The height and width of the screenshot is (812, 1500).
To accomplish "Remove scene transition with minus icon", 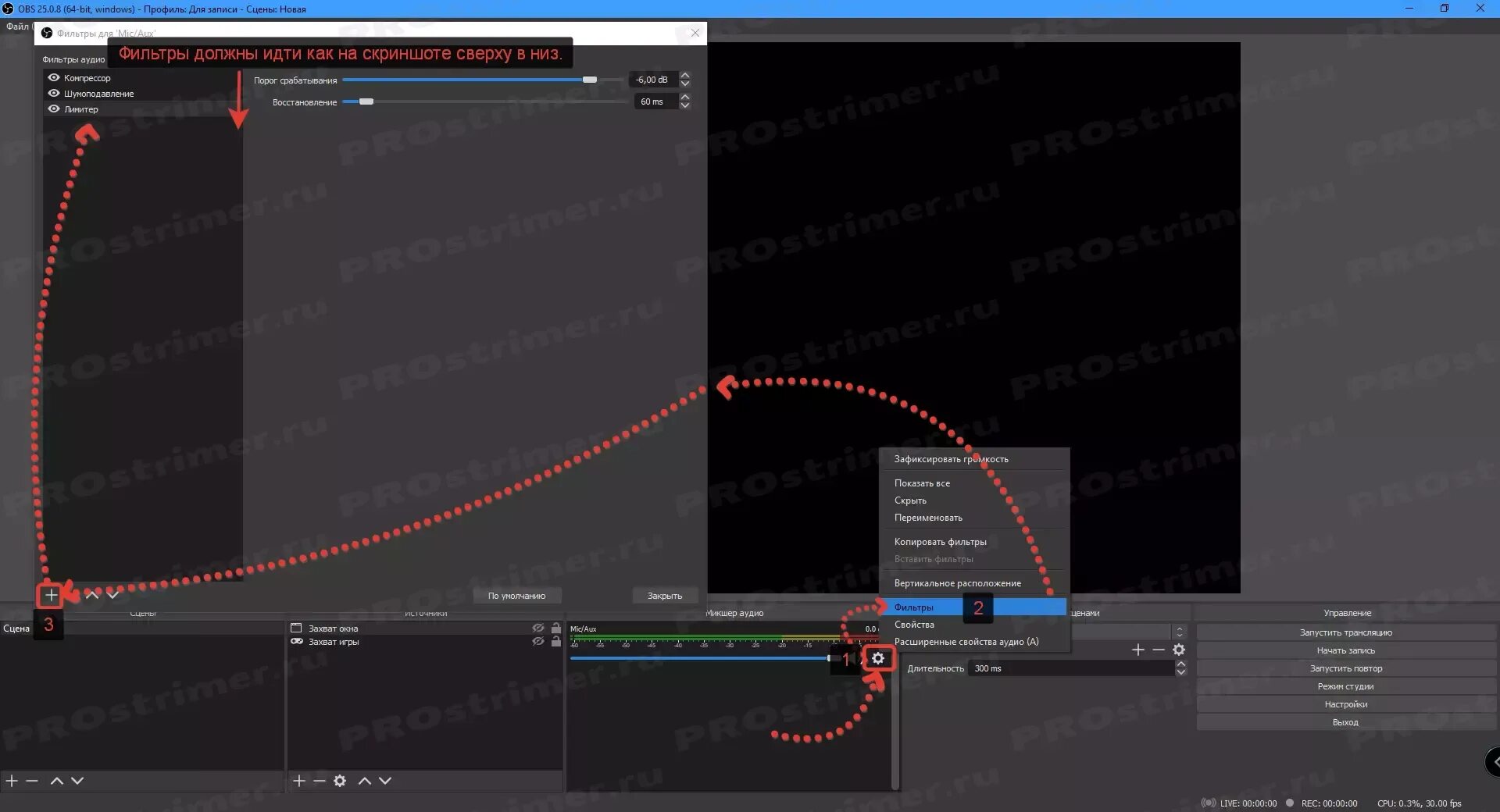I will click(x=1159, y=650).
